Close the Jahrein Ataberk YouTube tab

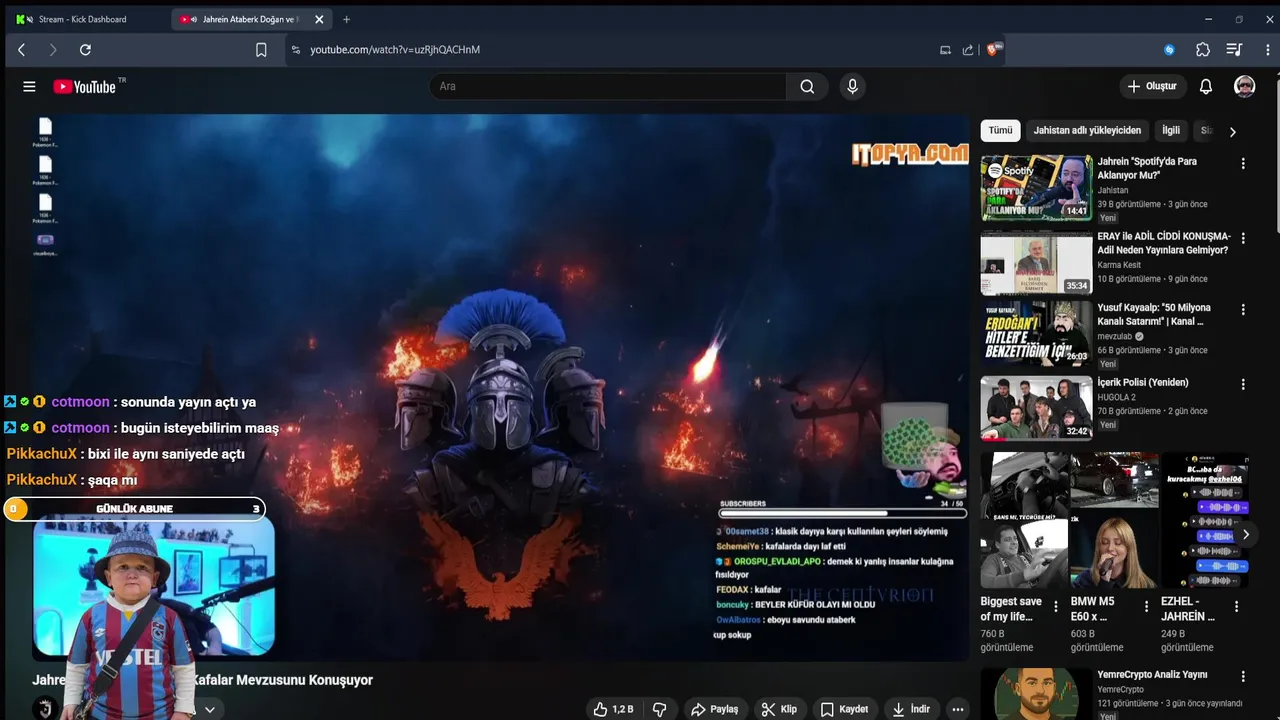coord(319,19)
